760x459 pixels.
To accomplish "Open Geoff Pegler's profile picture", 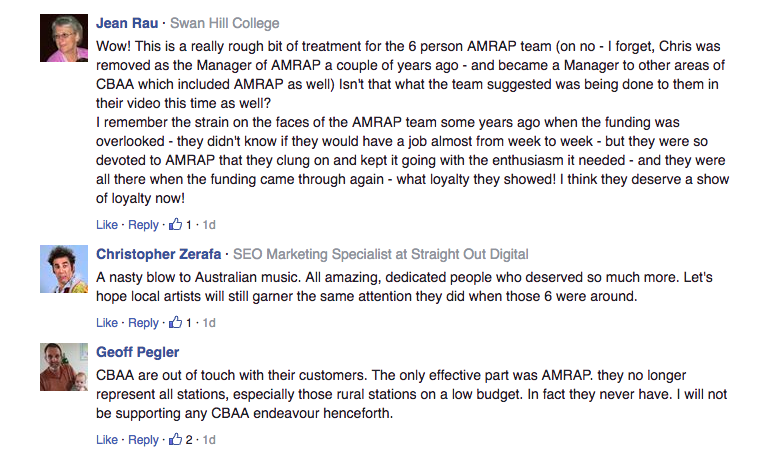I will [x=64, y=367].
